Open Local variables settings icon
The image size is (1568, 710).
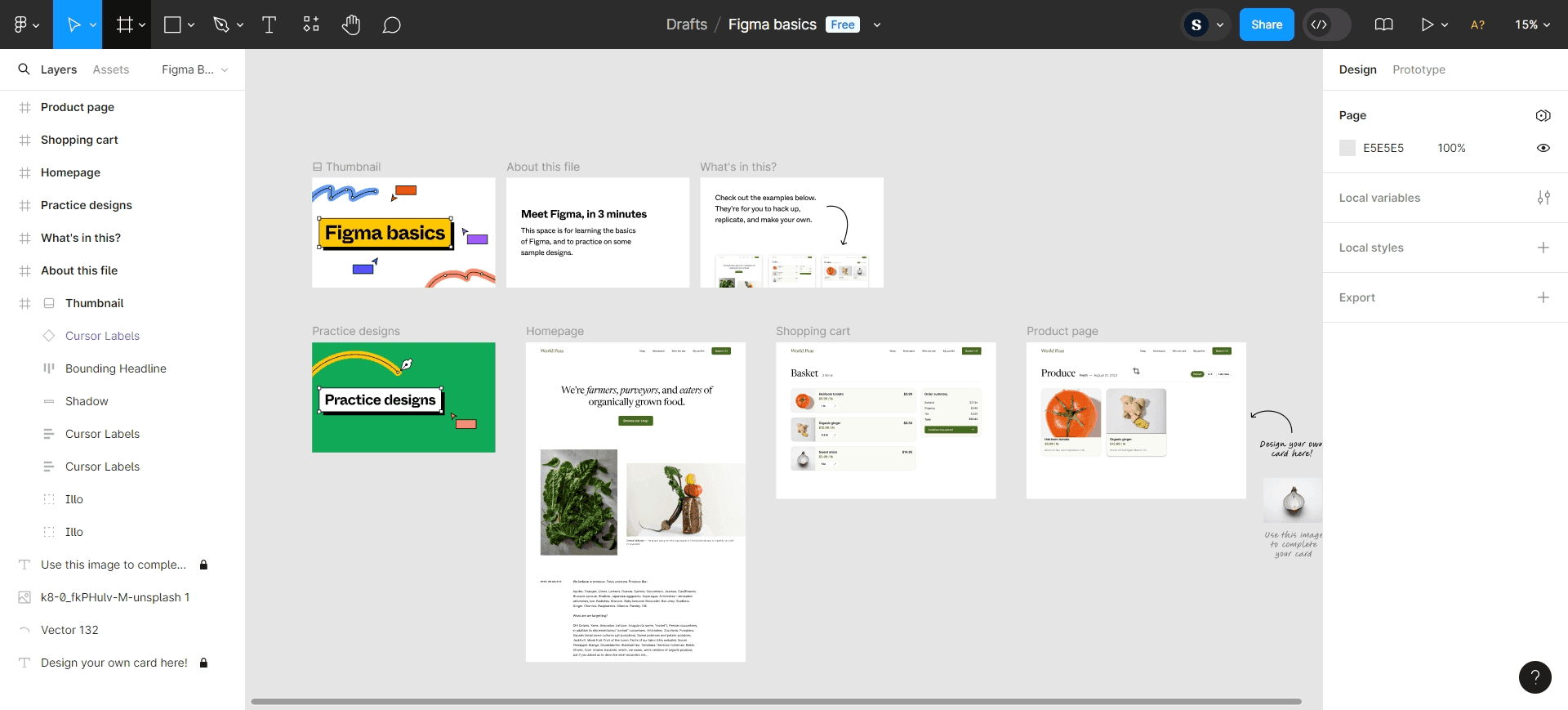click(1543, 198)
